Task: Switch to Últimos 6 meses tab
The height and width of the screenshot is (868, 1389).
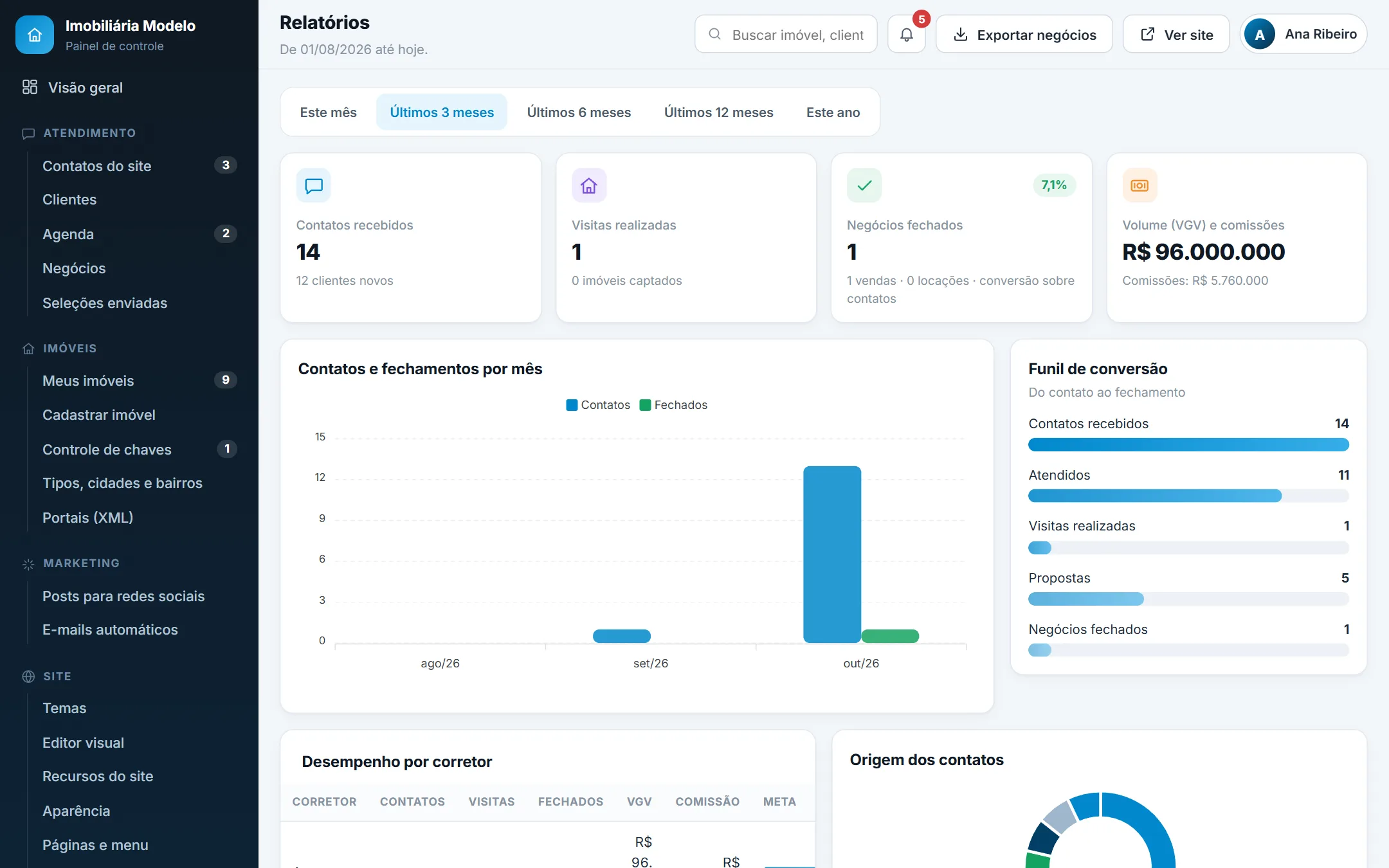Action: point(579,113)
